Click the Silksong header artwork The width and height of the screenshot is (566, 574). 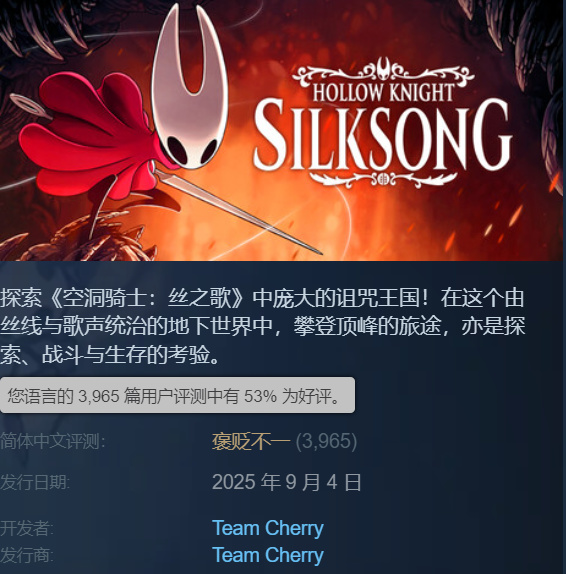coord(281,130)
